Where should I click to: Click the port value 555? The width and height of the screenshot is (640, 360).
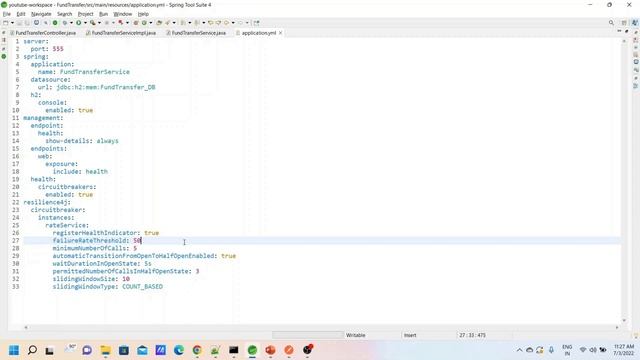coord(58,49)
